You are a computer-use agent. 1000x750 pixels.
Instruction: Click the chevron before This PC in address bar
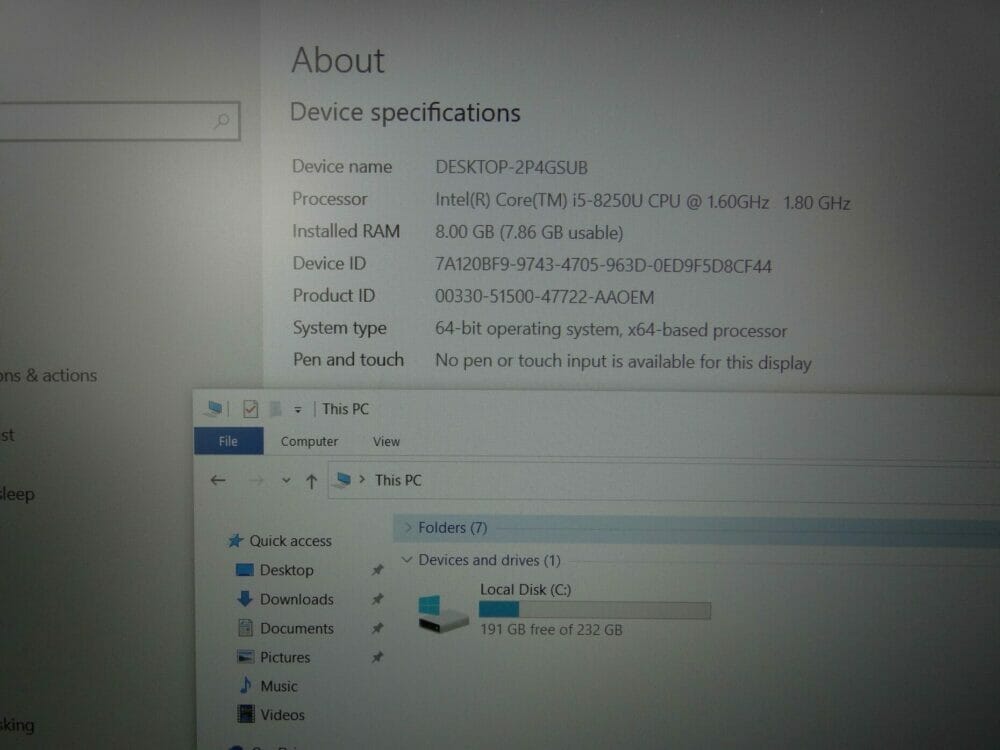point(362,480)
